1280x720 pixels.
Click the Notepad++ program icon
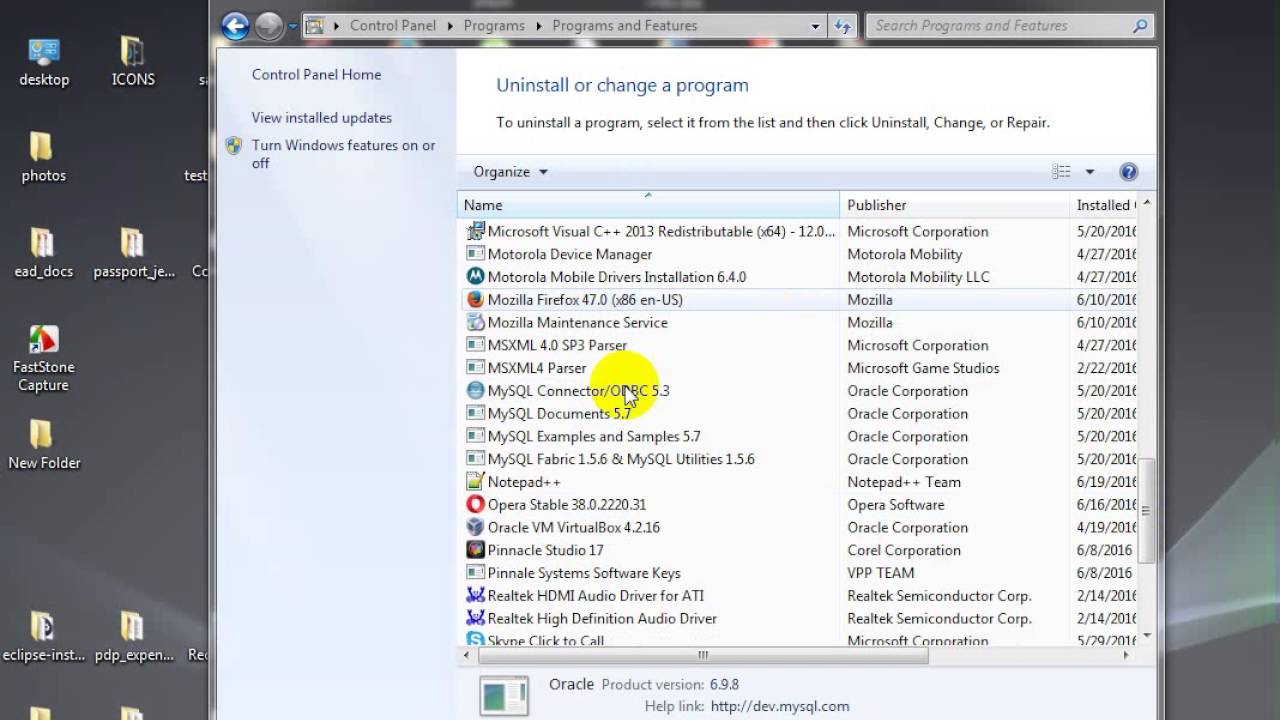476,481
